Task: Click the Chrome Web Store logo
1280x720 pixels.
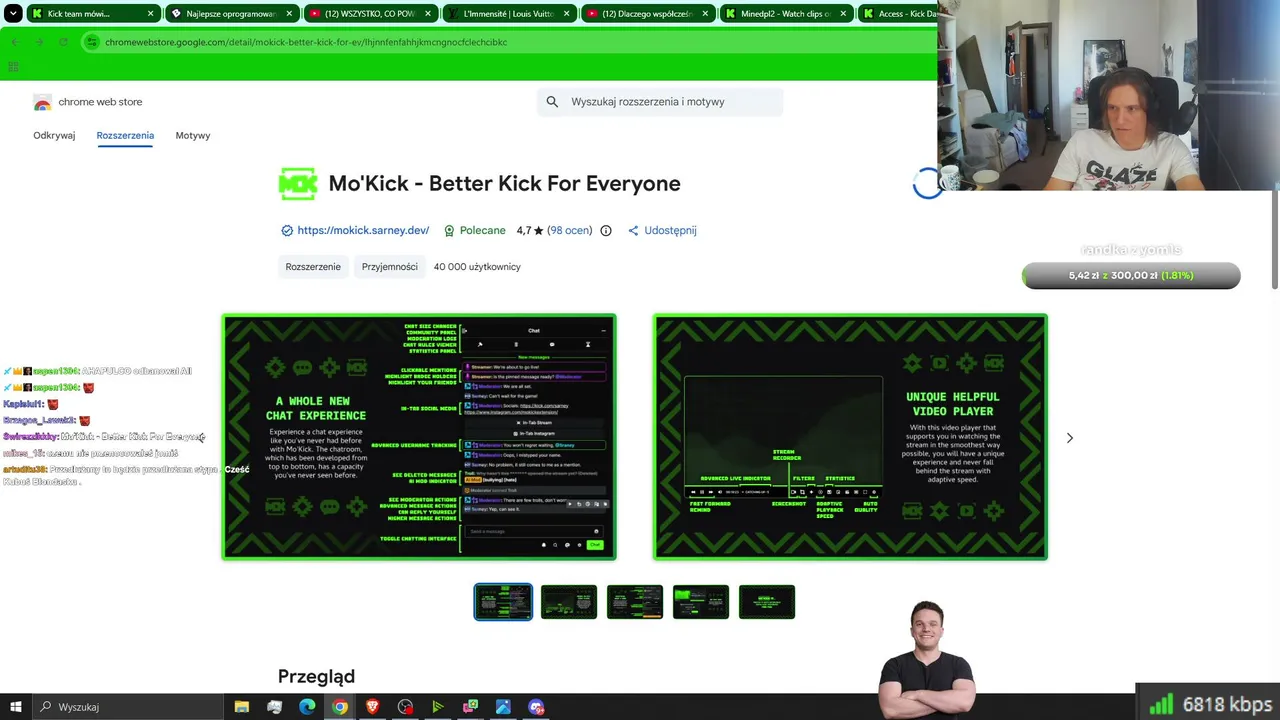Action: (x=42, y=102)
